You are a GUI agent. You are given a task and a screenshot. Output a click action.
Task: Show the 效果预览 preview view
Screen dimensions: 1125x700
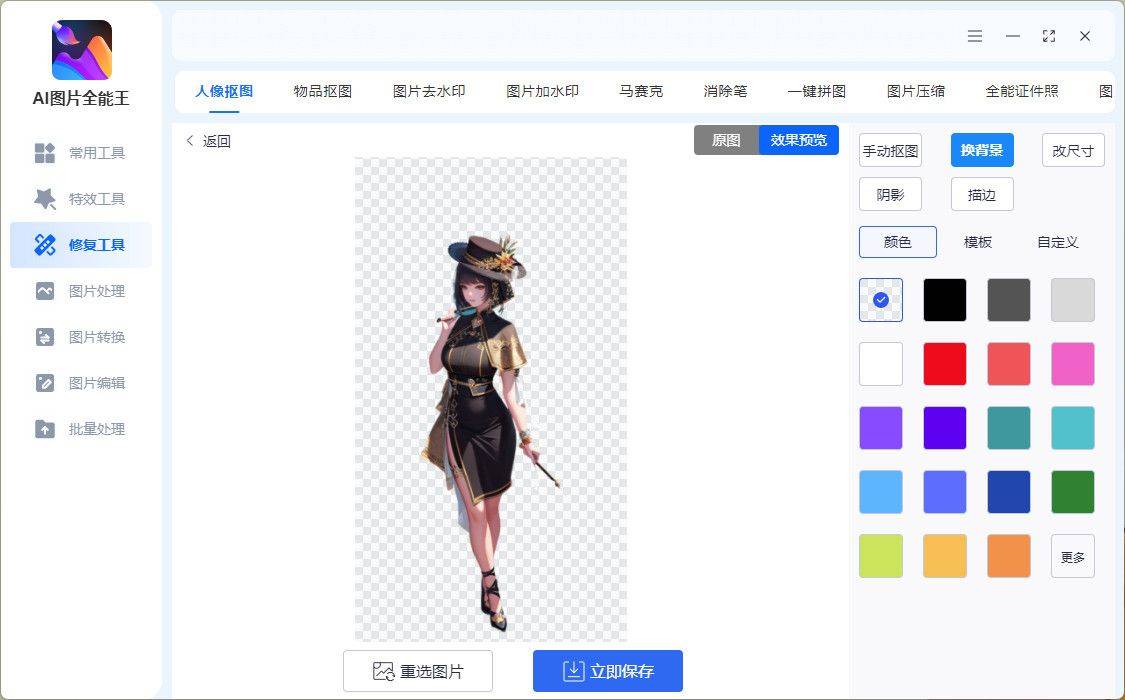click(799, 140)
